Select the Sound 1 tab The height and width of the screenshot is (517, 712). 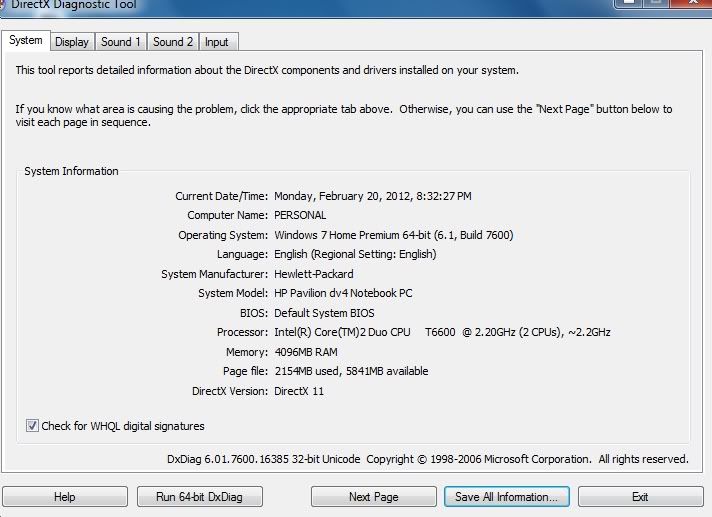[x=121, y=42]
